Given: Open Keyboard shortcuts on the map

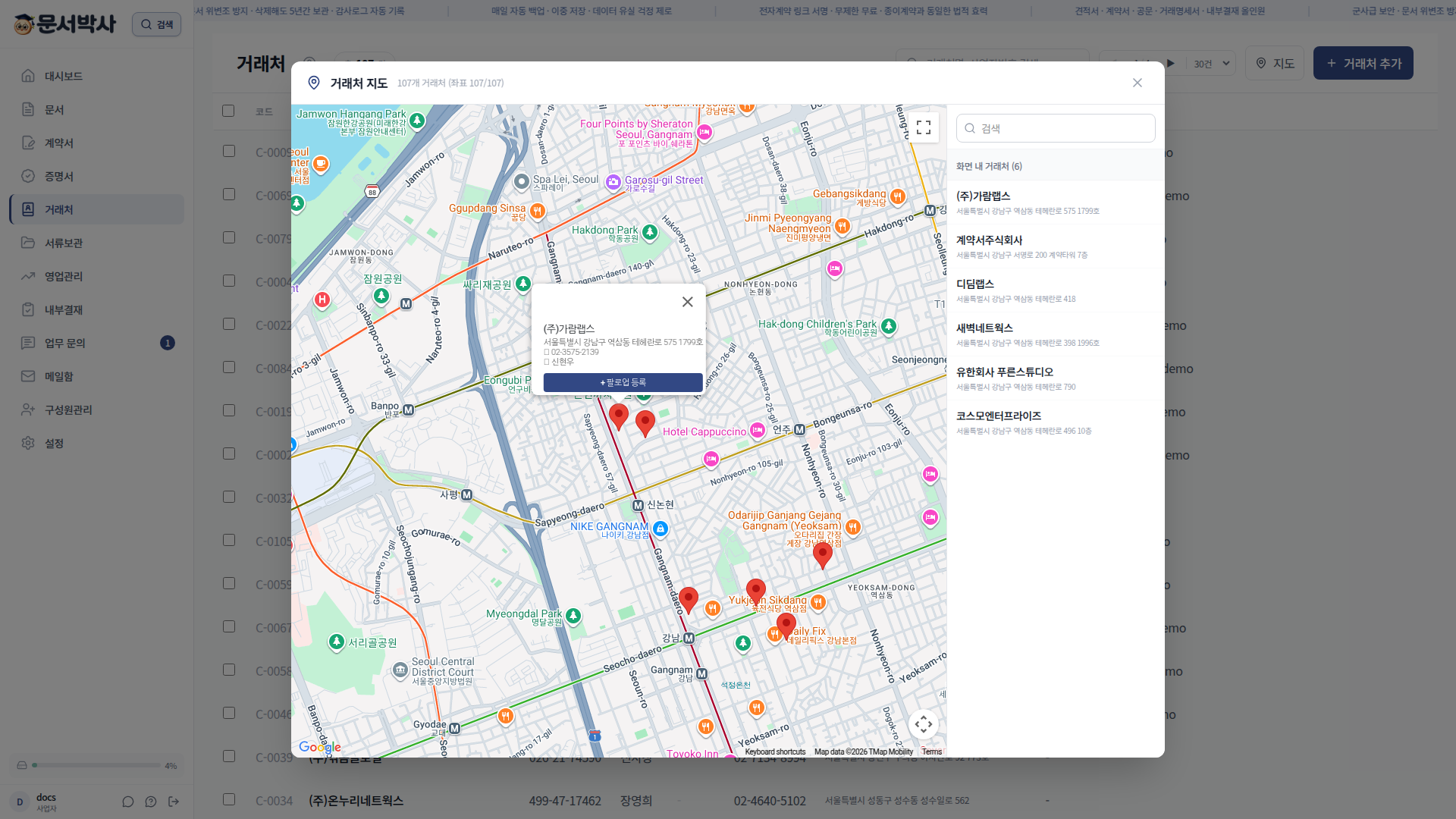Looking at the screenshot, I should coord(775,752).
